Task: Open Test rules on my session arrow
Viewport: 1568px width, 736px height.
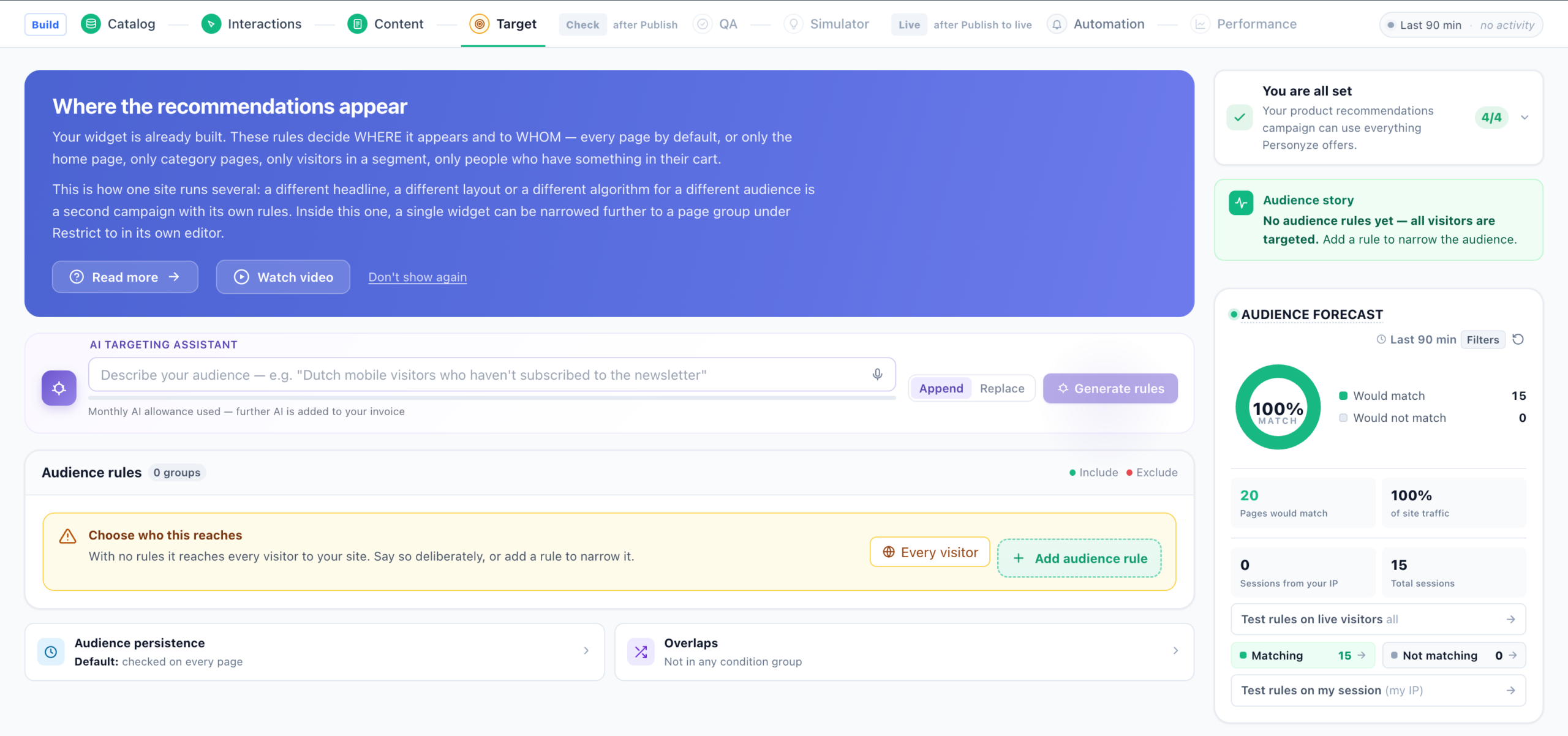Action: [x=1510, y=691]
